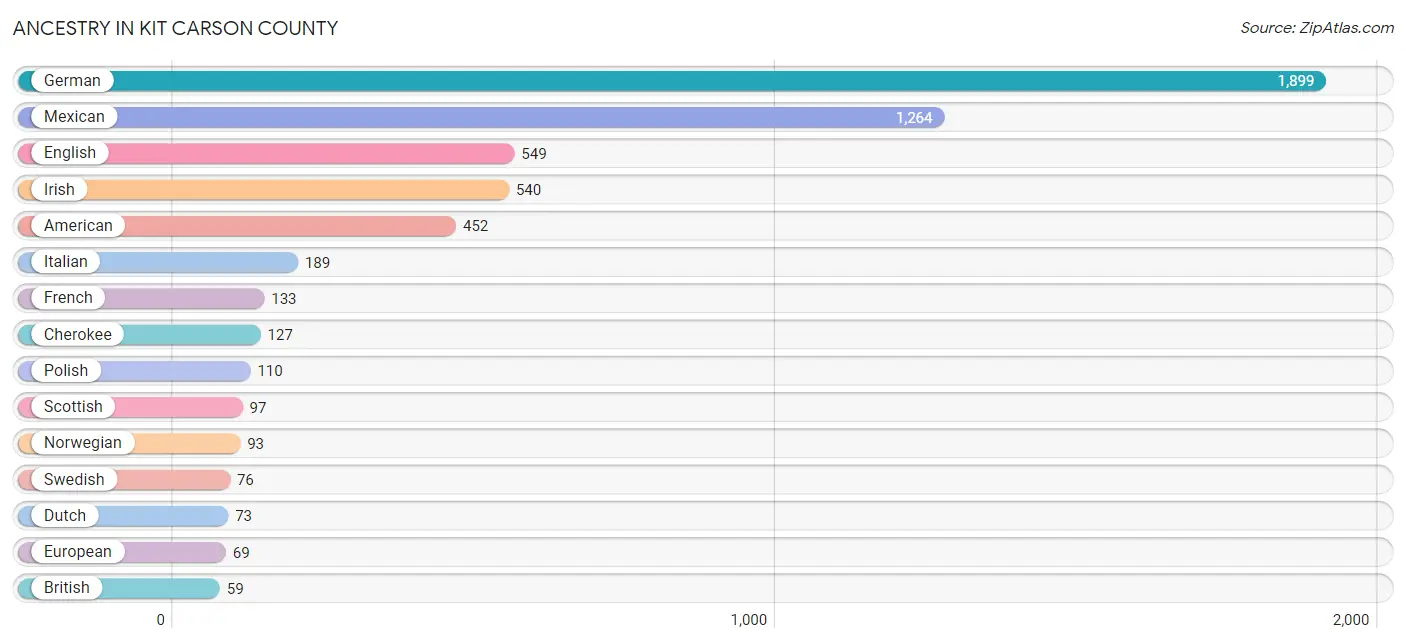The width and height of the screenshot is (1406, 644).
Task: Click the 1,264 value on Mexican bar
Action: pyautogui.click(x=914, y=118)
